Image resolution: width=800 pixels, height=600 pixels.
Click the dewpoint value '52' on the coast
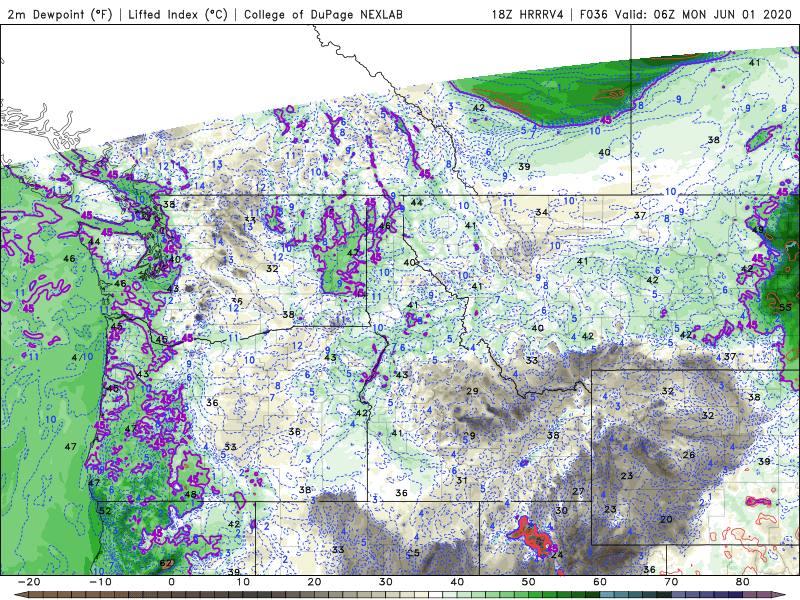[x=105, y=511]
